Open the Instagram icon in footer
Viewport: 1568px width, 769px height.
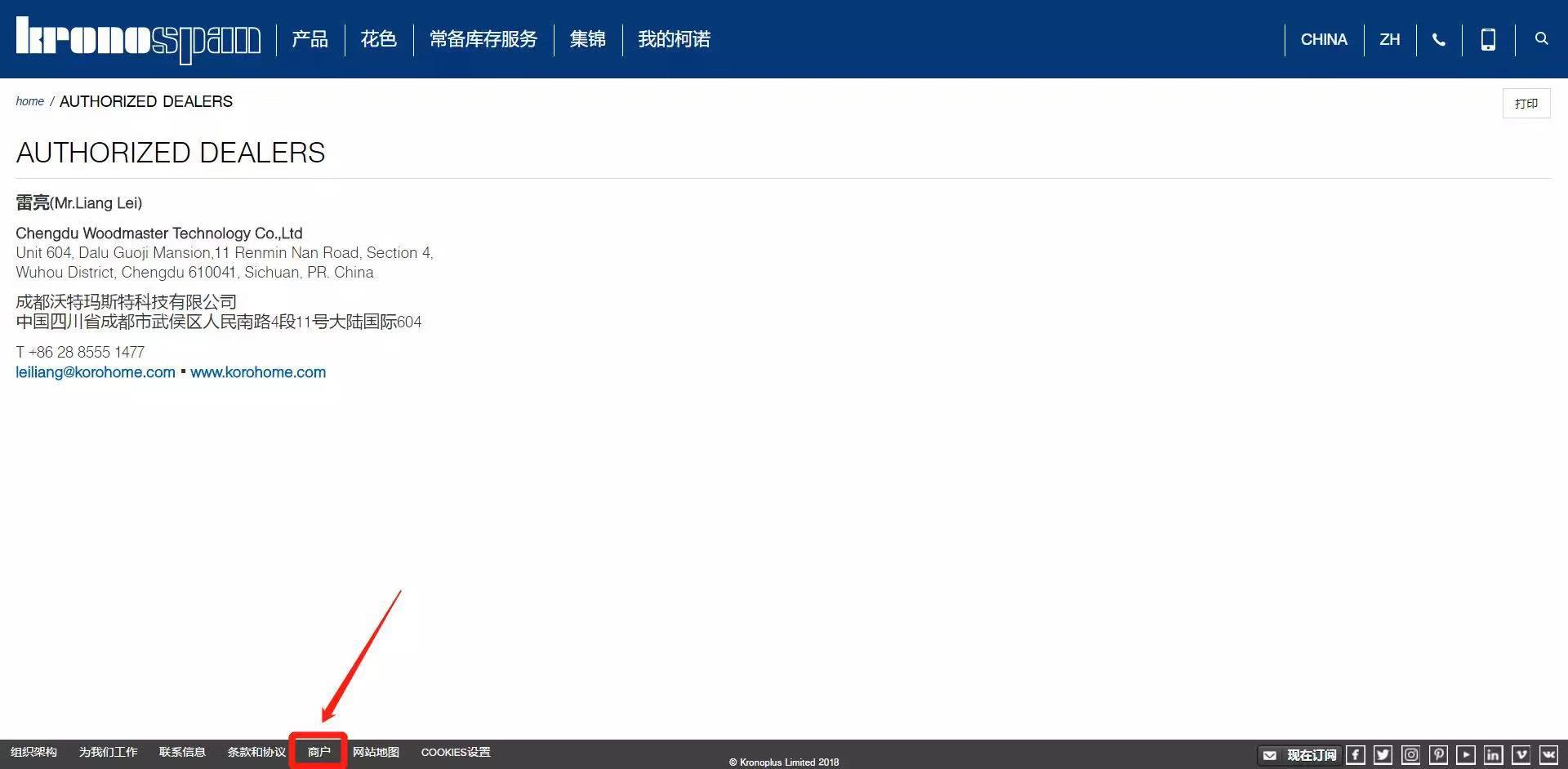[x=1411, y=755]
